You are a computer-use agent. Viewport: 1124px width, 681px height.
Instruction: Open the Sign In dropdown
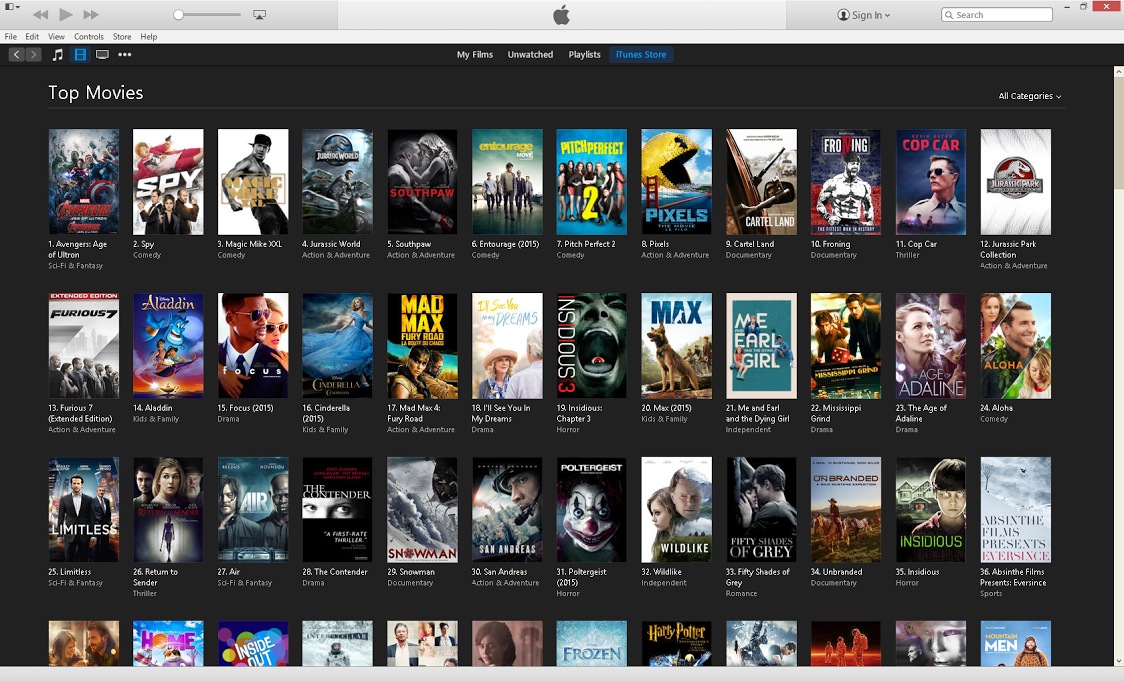(x=864, y=15)
